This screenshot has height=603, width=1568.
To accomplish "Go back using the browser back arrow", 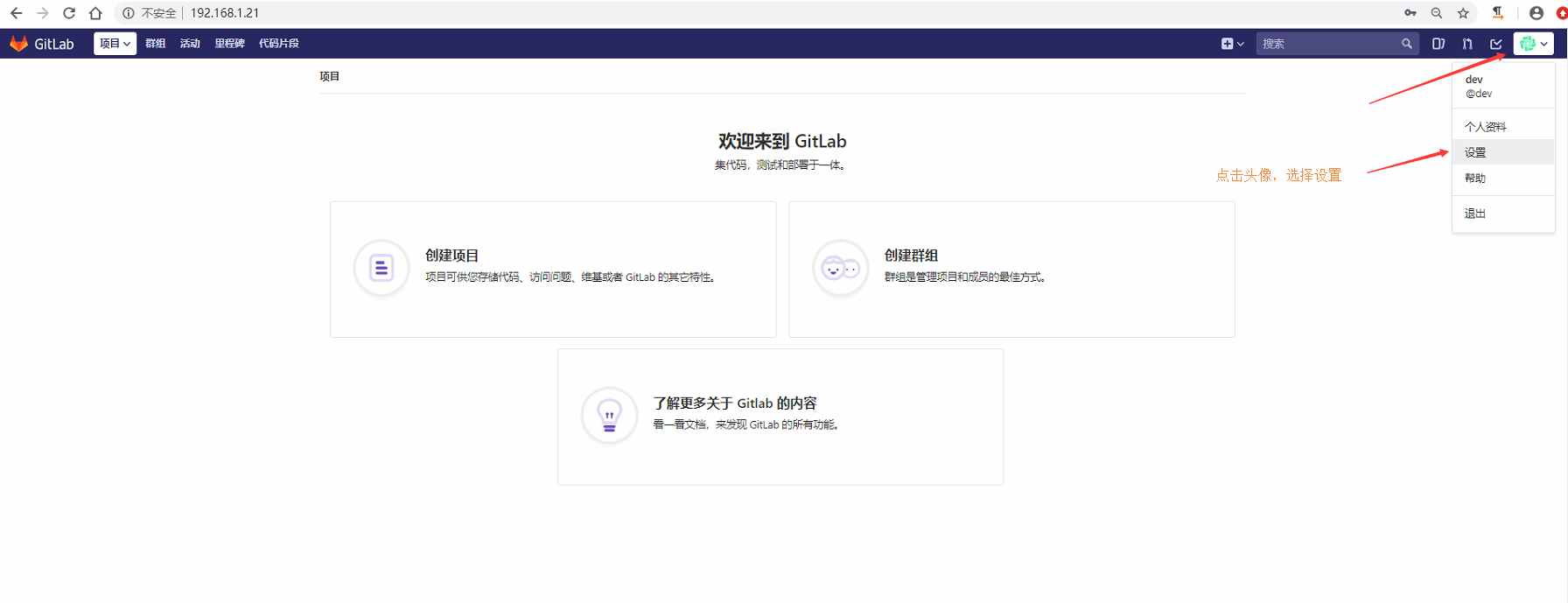I will (x=16, y=13).
